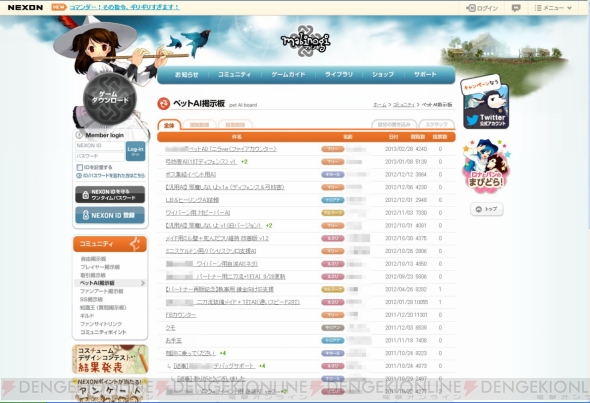Expand the arrow next to ペットAI掲示板 sidebar item

point(143,283)
